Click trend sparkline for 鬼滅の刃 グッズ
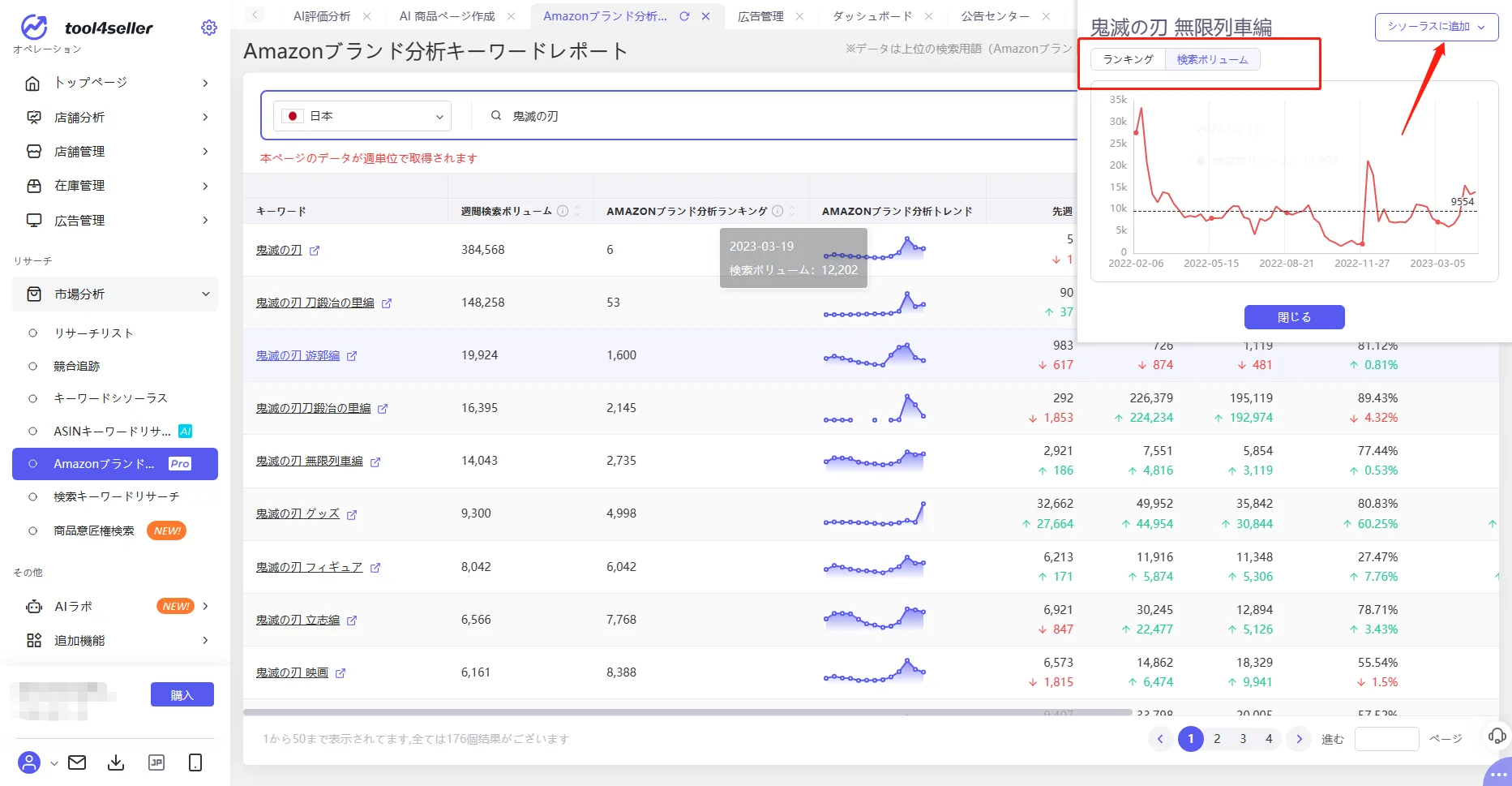This screenshot has height=786, width=1512. (875, 514)
